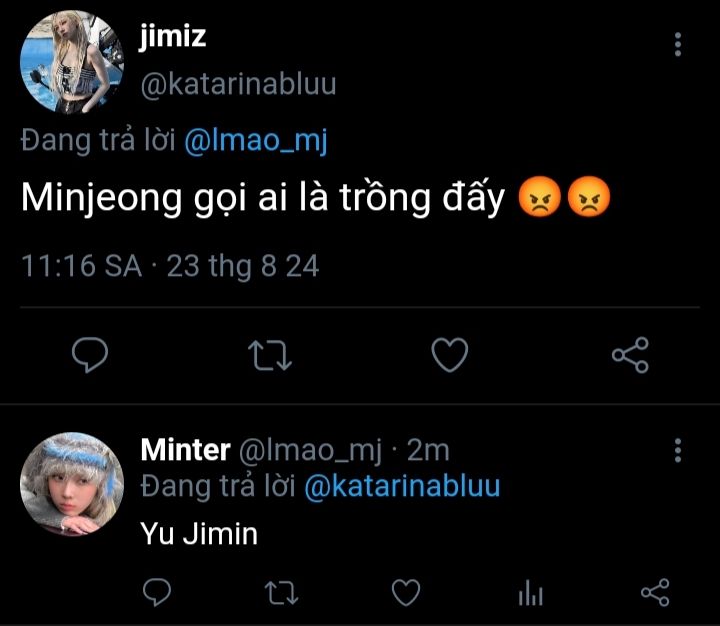Image resolution: width=720 pixels, height=626 pixels.
Task: Retweet the main tweet by jimiz
Action: tap(270, 355)
